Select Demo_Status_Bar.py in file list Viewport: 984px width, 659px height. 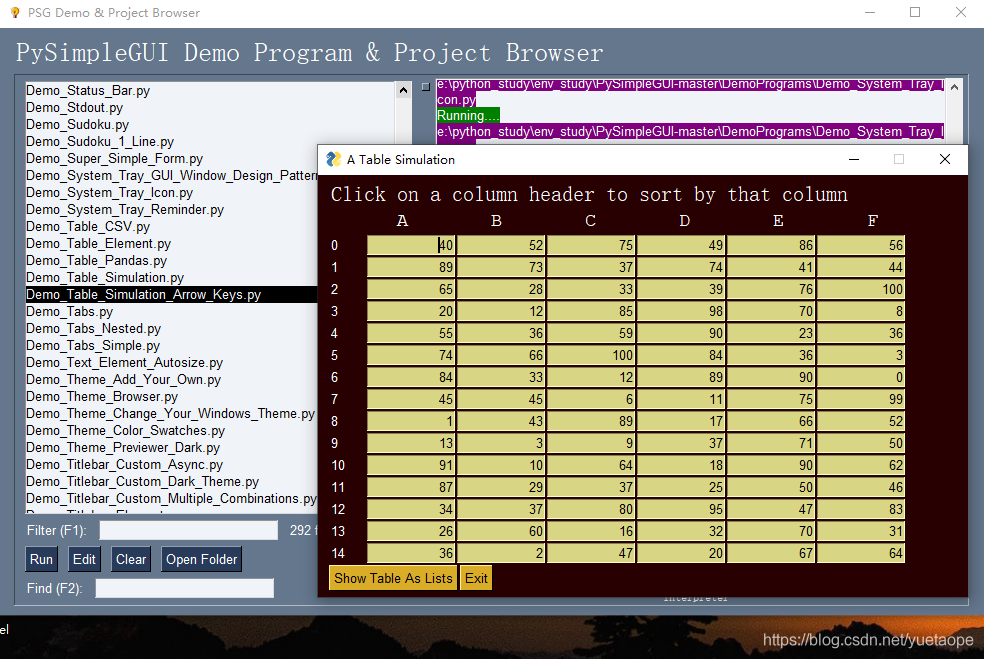[x=88, y=90]
